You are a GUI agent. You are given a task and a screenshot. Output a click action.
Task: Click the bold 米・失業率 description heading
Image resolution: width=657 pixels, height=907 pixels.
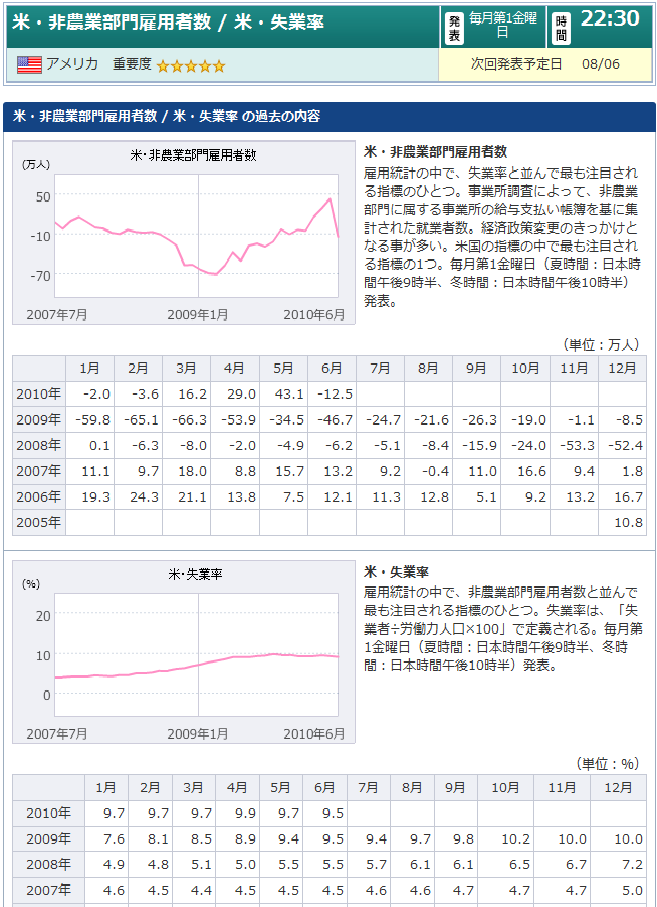[397, 572]
